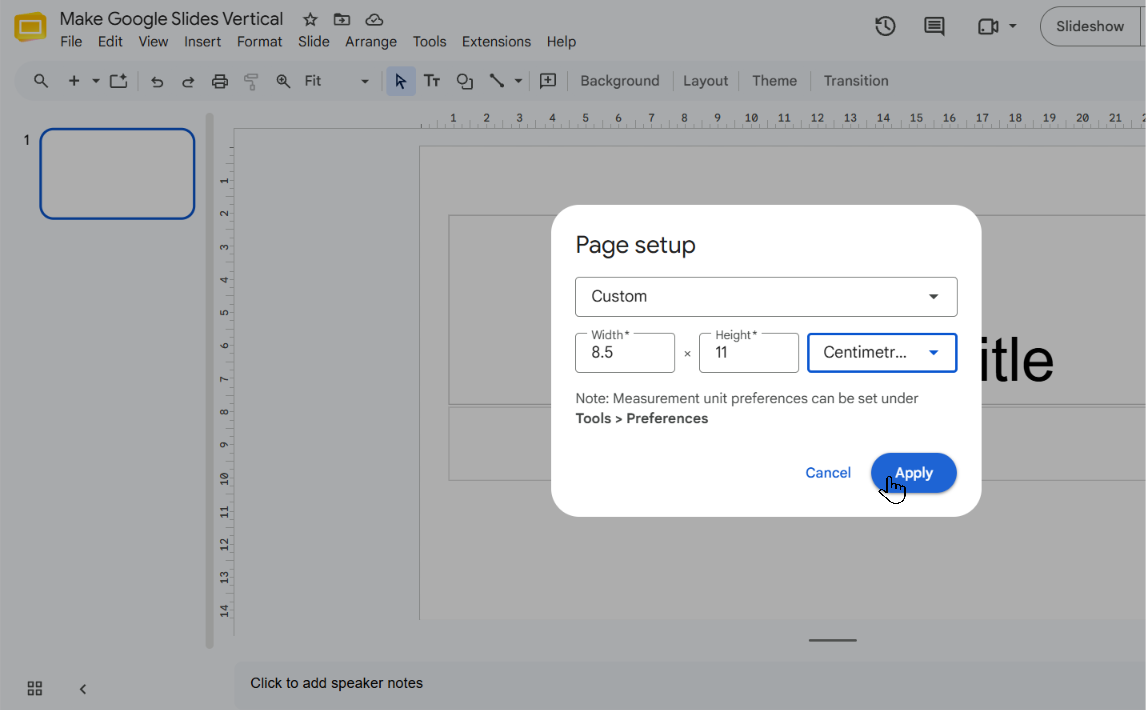Image resolution: width=1146 pixels, height=710 pixels.
Task: Open the Insert menu
Action: (x=202, y=42)
